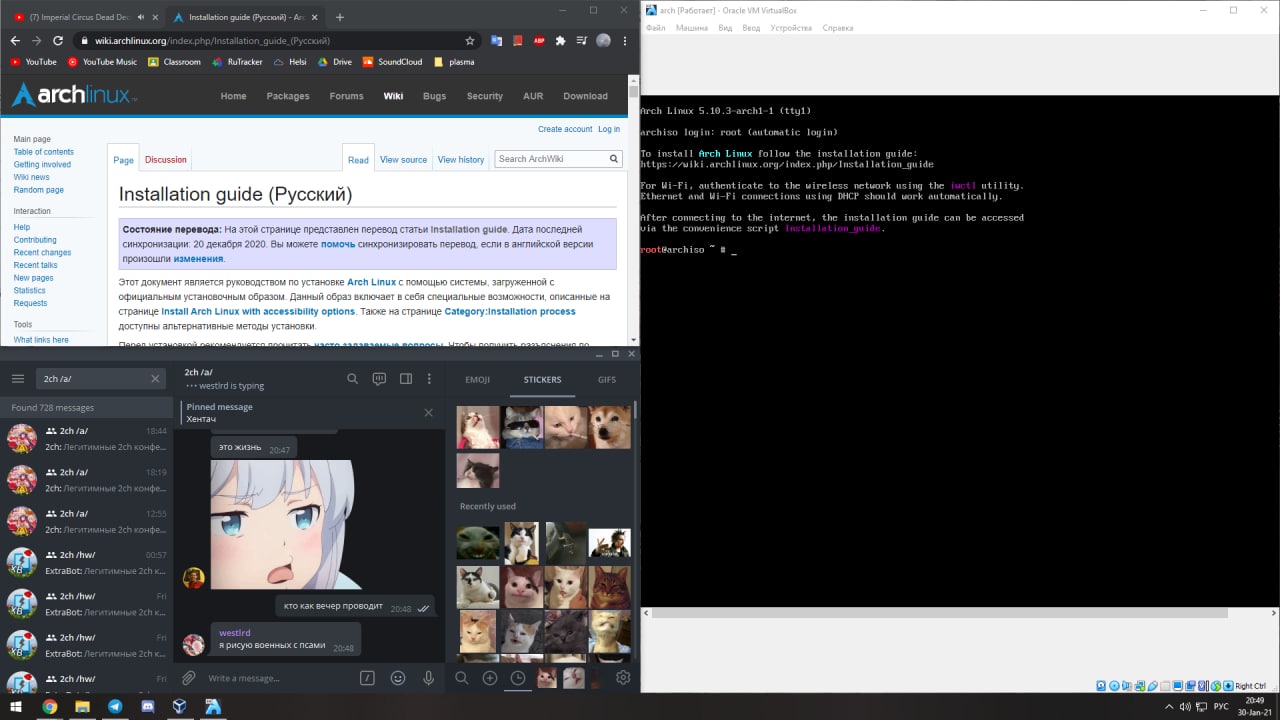
Task: Click VirtualBox network status icon
Action: (x=1140, y=686)
